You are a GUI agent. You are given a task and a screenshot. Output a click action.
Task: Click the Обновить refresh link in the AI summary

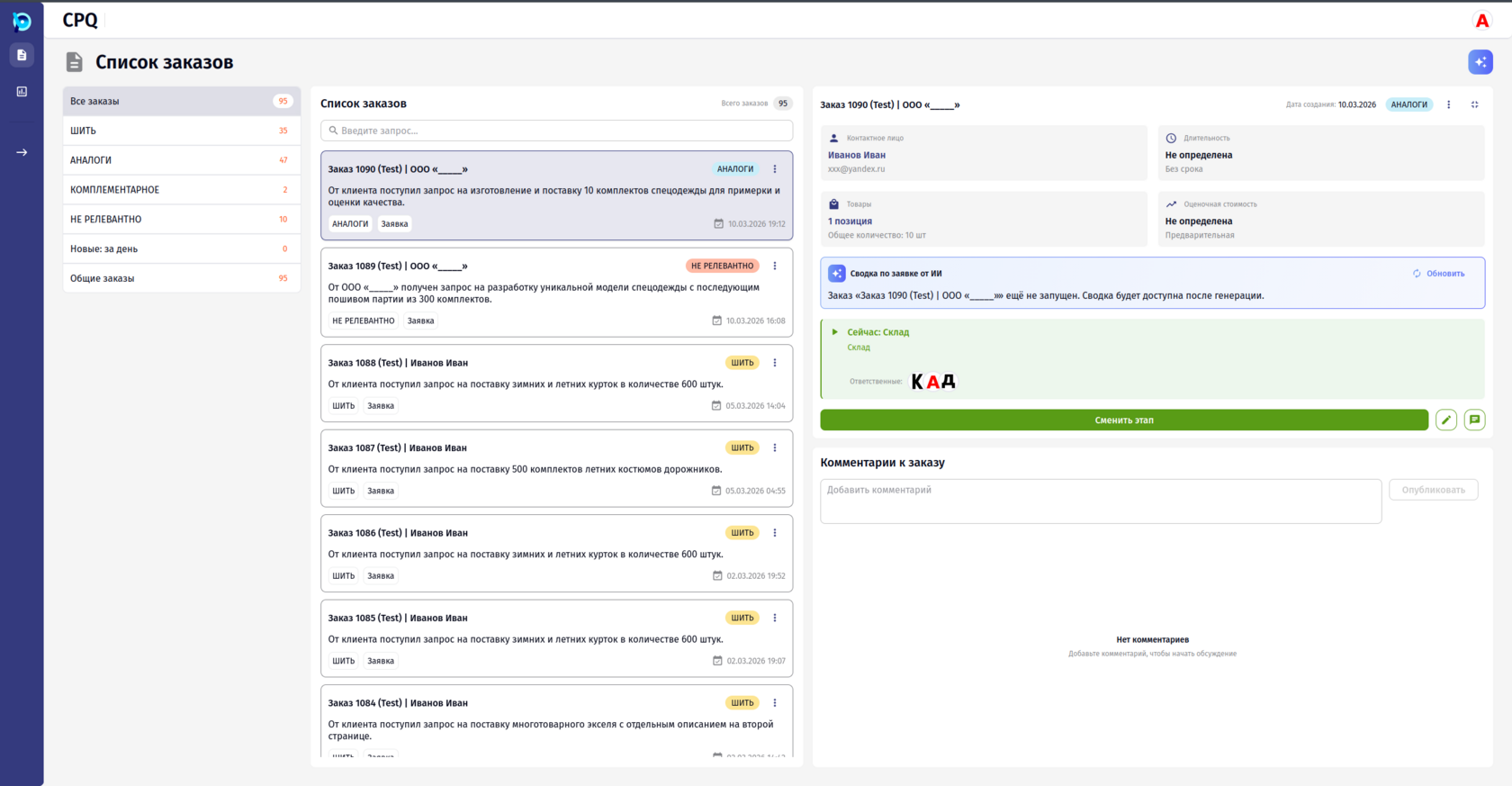tap(1438, 274)
